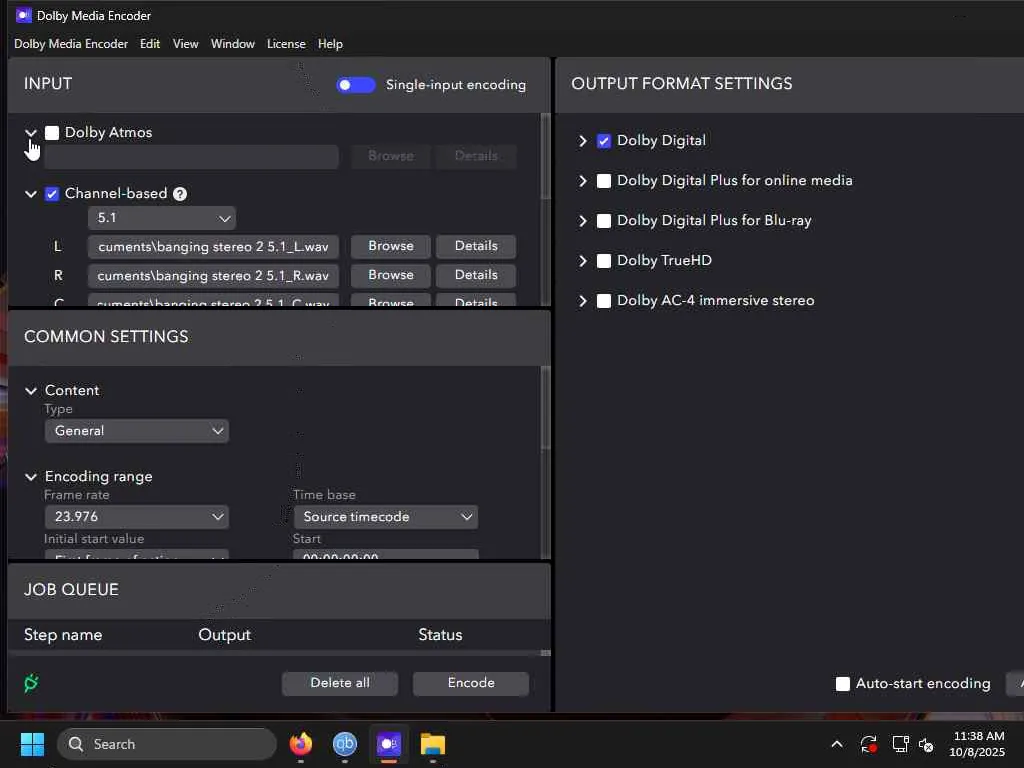Expand Dolby Digital Plus for Blu-ray settings
This screenshot has width=1024, height=768.
tap(583, 221)
